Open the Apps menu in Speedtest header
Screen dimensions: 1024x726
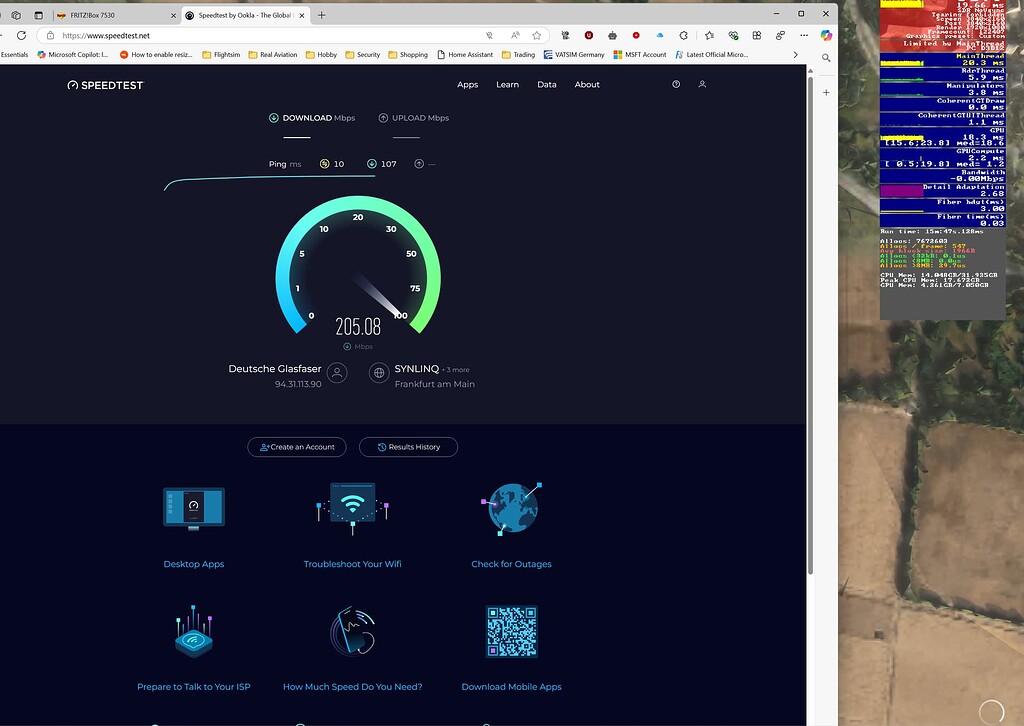[467, 85]
